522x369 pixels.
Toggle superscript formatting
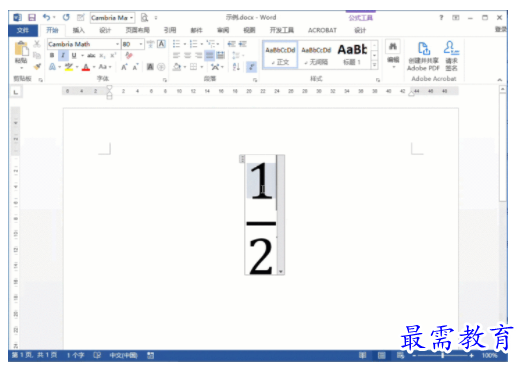[x=113, y=55]
